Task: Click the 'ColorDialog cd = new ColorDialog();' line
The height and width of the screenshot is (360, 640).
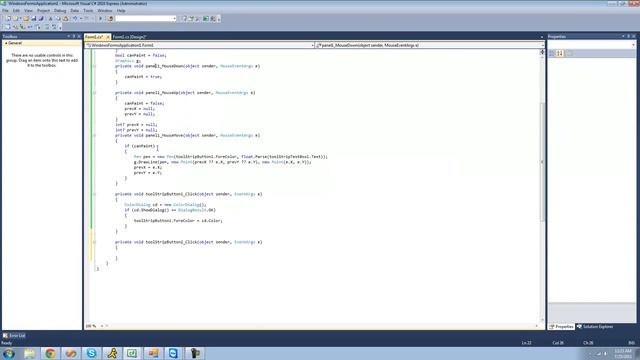Action: tap(165, 205)
